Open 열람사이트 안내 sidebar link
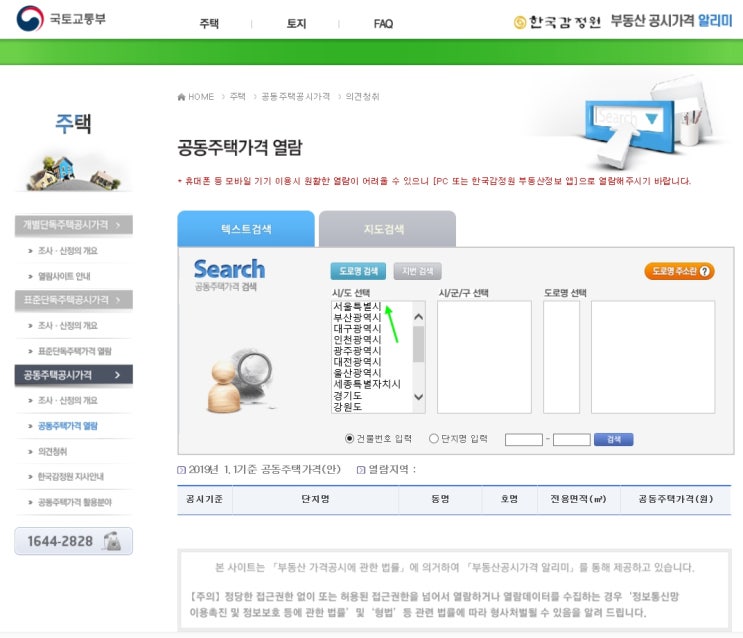Viewport: 743px width, 638px height. (x=64, y=276)
